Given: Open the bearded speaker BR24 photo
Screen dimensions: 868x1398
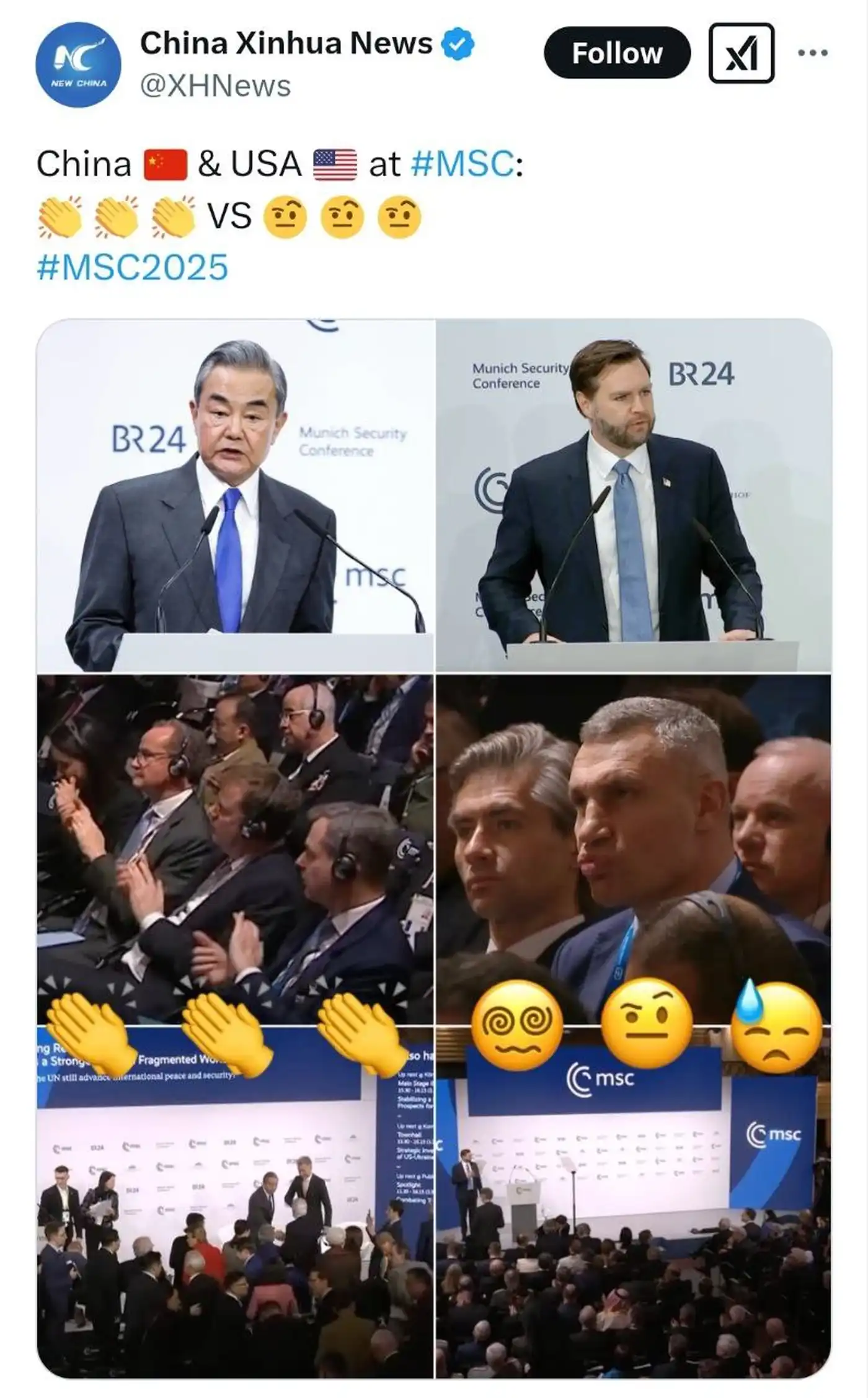Looking at the screenshot, I should [634, 496].
